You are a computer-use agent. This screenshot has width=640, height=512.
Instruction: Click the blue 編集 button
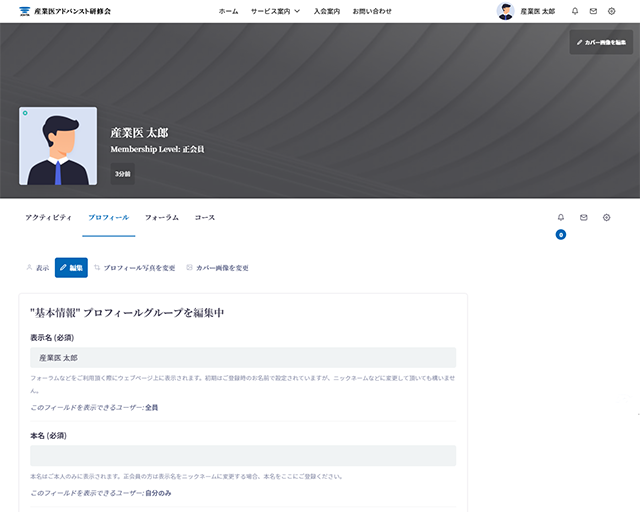pyautogui.click(x=71, y=268)
